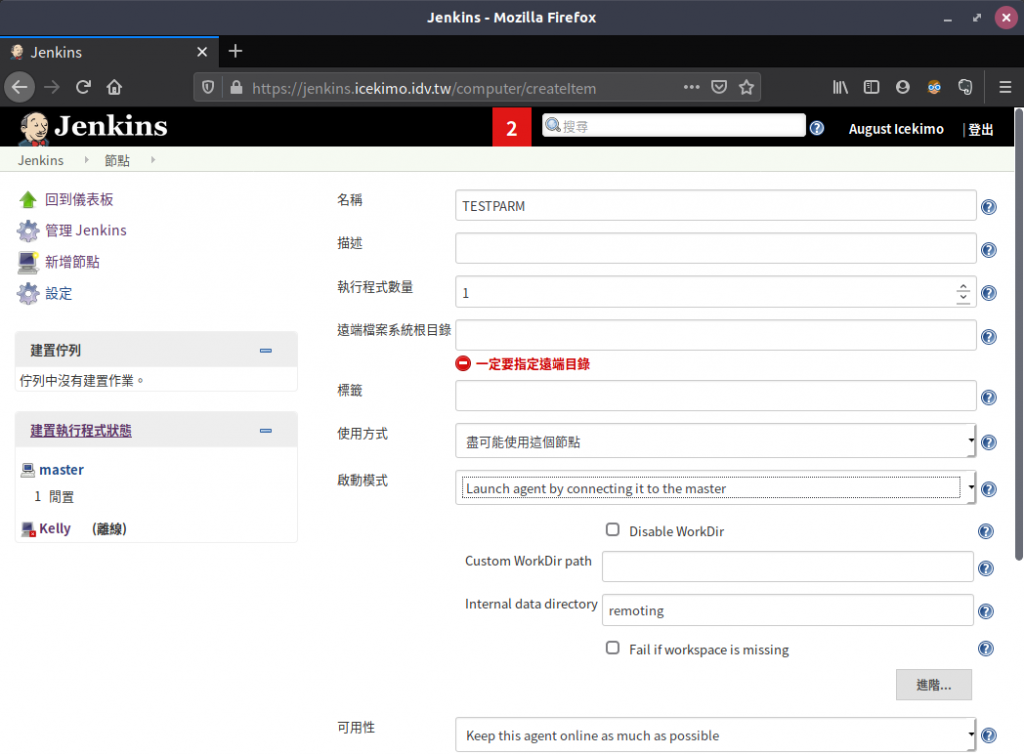Screen dimensions: 1024x755
Task: Open the master node link
Action: (61, 470)
